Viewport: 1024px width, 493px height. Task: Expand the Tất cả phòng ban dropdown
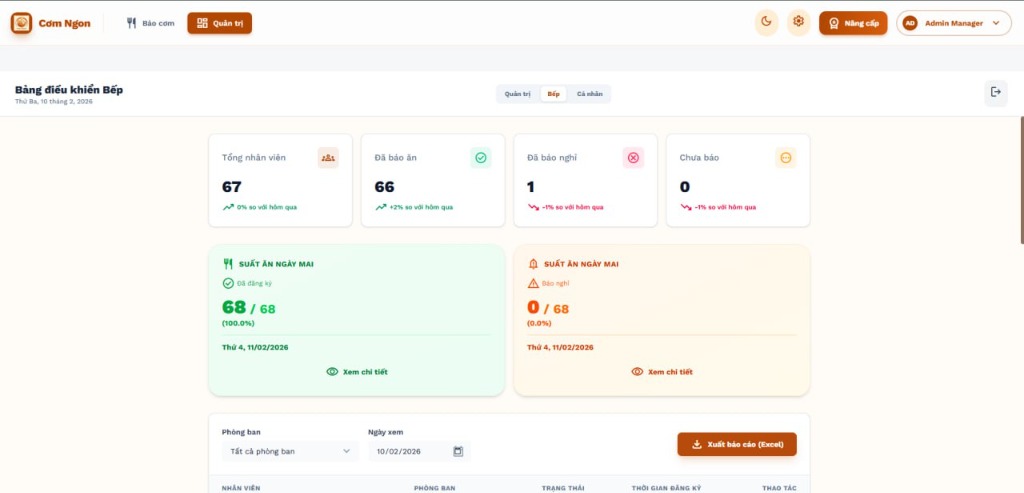(290, 451)
